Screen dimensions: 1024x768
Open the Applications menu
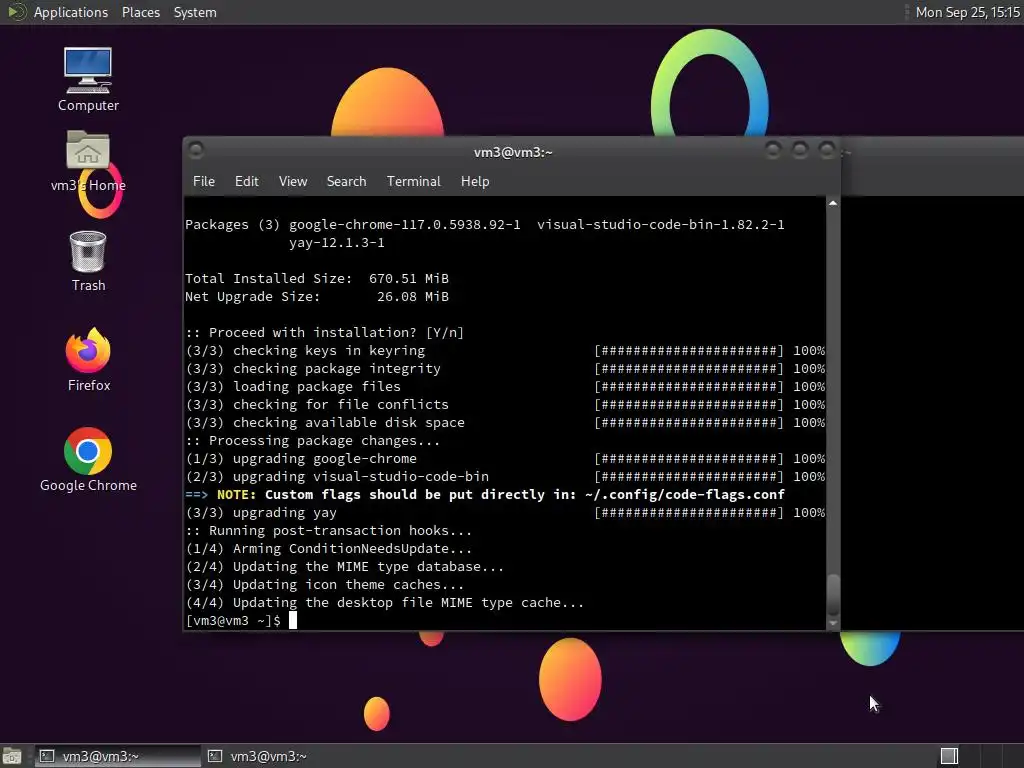[x=71, y=12]
